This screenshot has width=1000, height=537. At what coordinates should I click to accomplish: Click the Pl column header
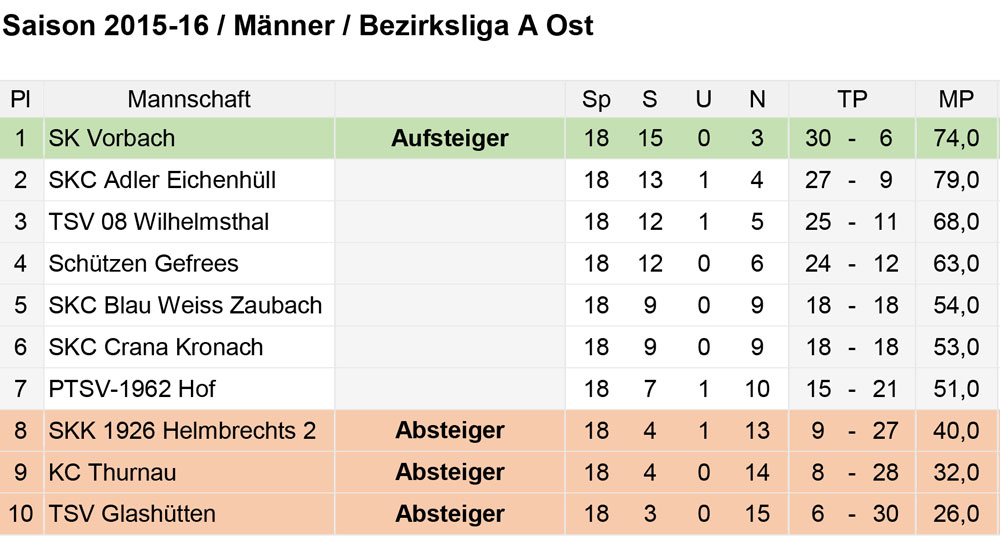tap(20, 99)
